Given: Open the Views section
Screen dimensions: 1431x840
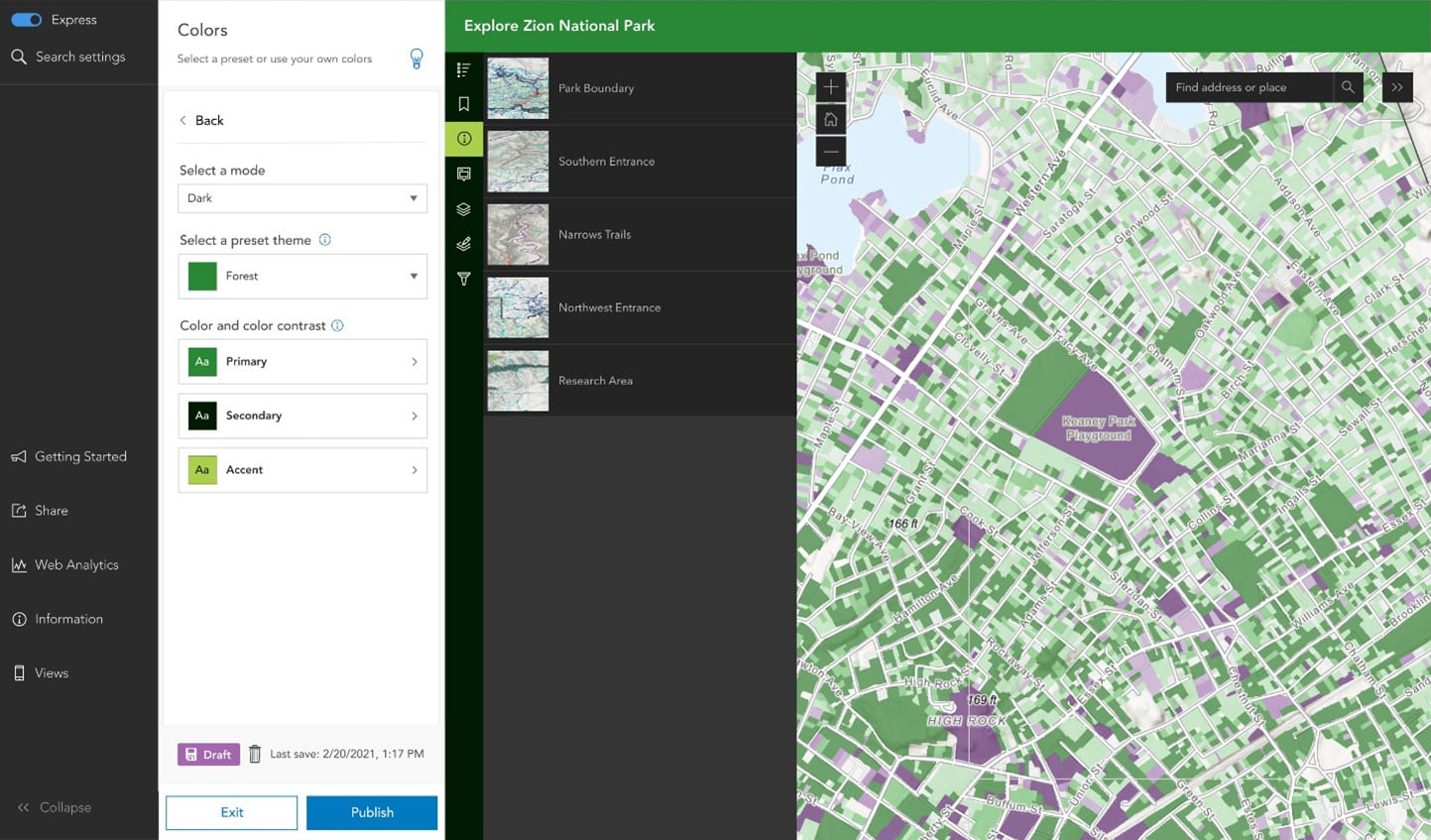Looking at the screenshot, I should pyautogui.click(x=41, y=673).
